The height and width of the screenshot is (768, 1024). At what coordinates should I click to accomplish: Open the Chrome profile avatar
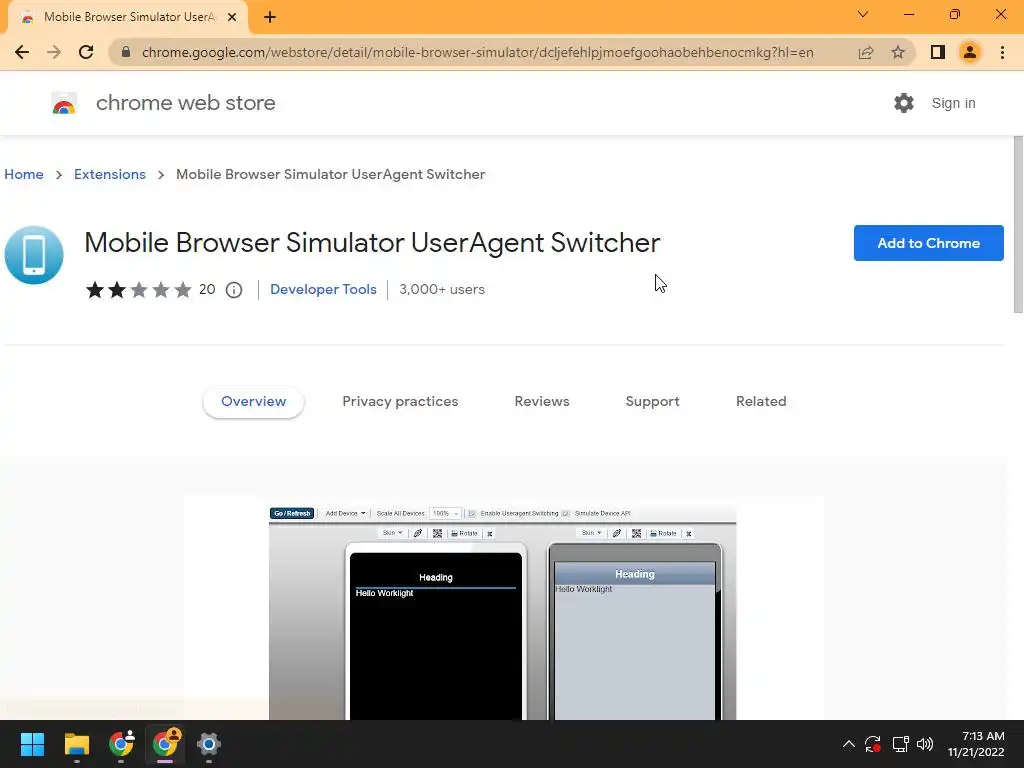[x=970, y=52]
